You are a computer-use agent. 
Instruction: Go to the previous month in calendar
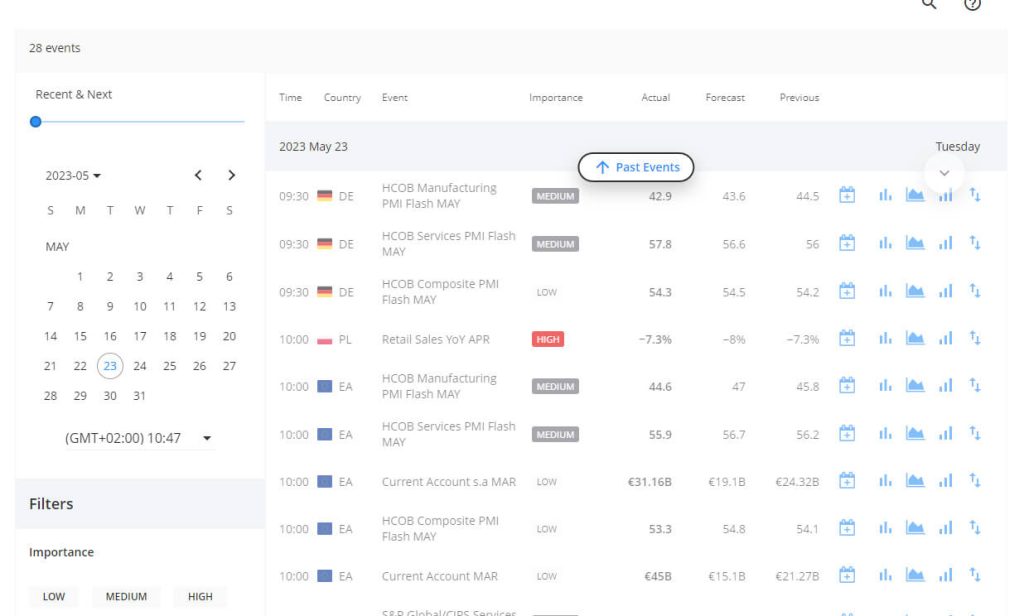click(198, 175)
